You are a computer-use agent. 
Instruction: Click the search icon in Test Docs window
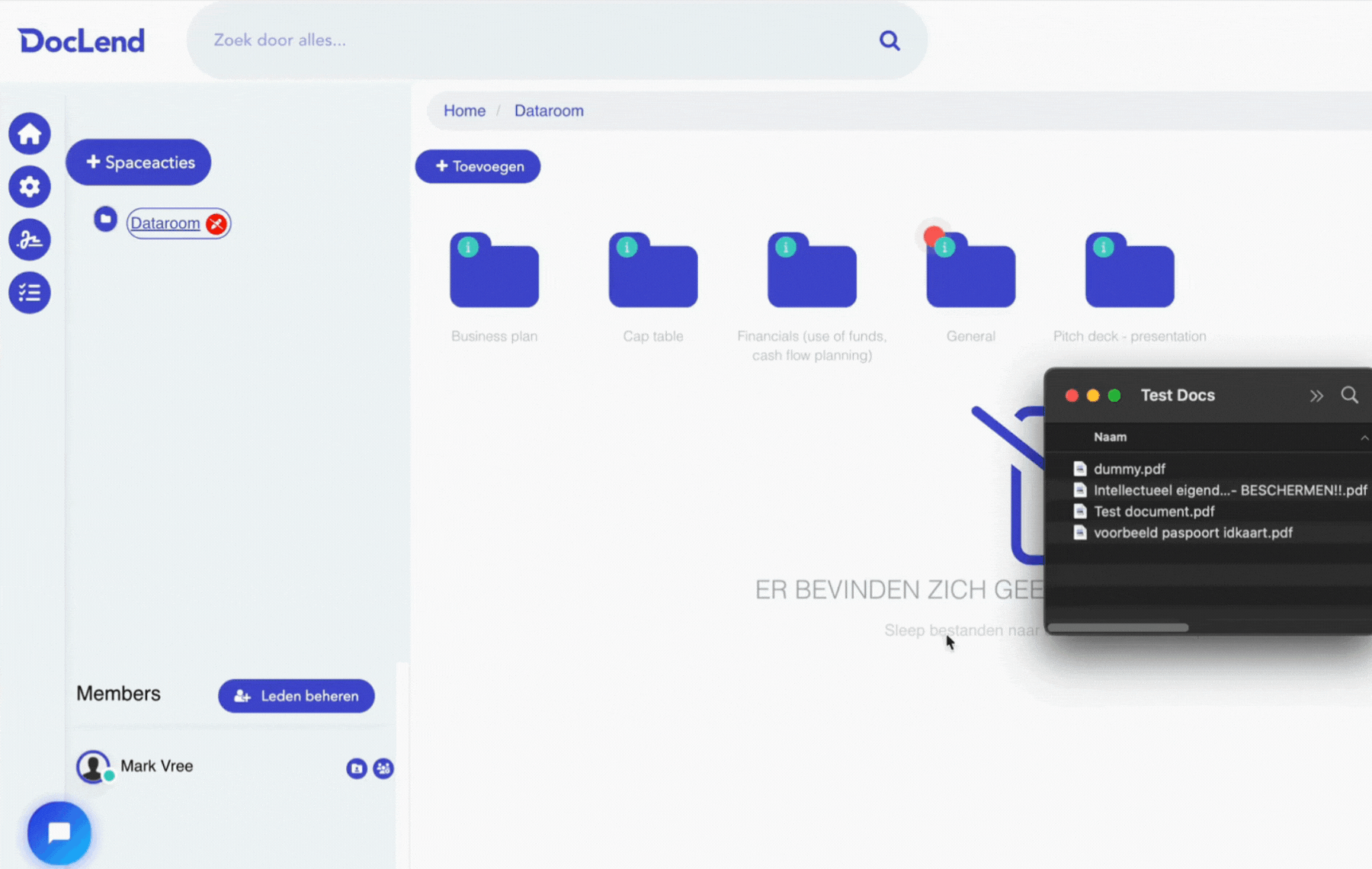tap(1349, 395)
